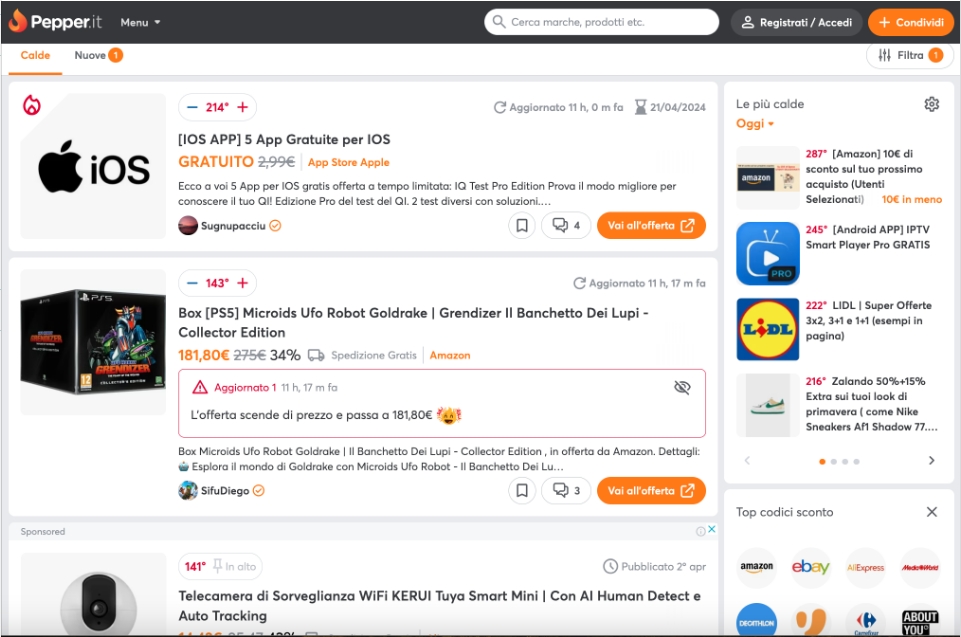Open the Goldrake PS5 box thumbnail
The image size is (961, 637).
[93, 342]
